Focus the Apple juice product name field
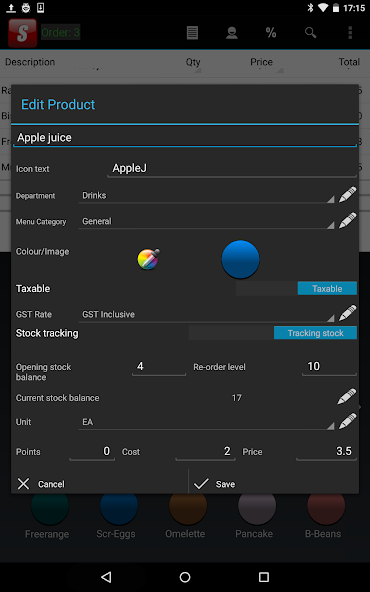 point(185,138)
